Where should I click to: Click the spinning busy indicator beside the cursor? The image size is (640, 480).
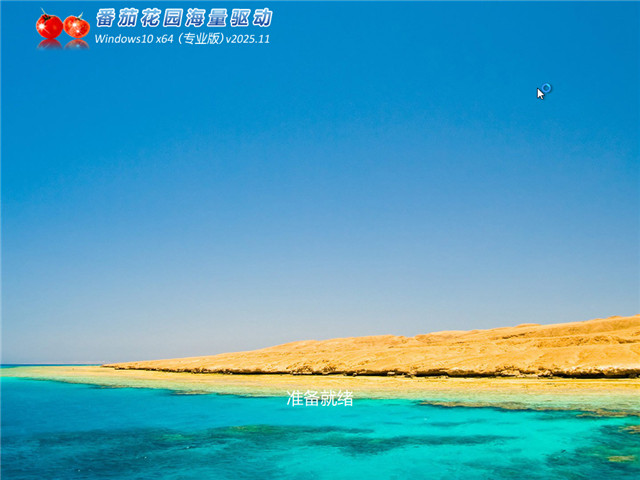click(546, 89)
